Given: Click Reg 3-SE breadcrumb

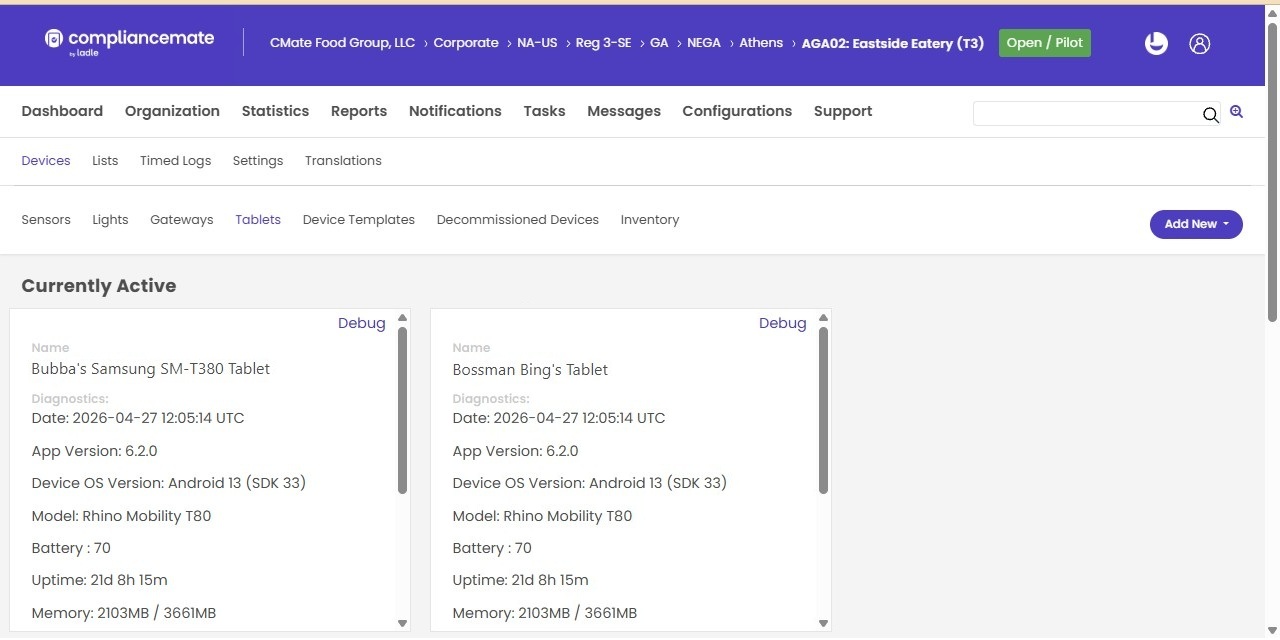Looking at the screenshot, I should tap(604, 43).
